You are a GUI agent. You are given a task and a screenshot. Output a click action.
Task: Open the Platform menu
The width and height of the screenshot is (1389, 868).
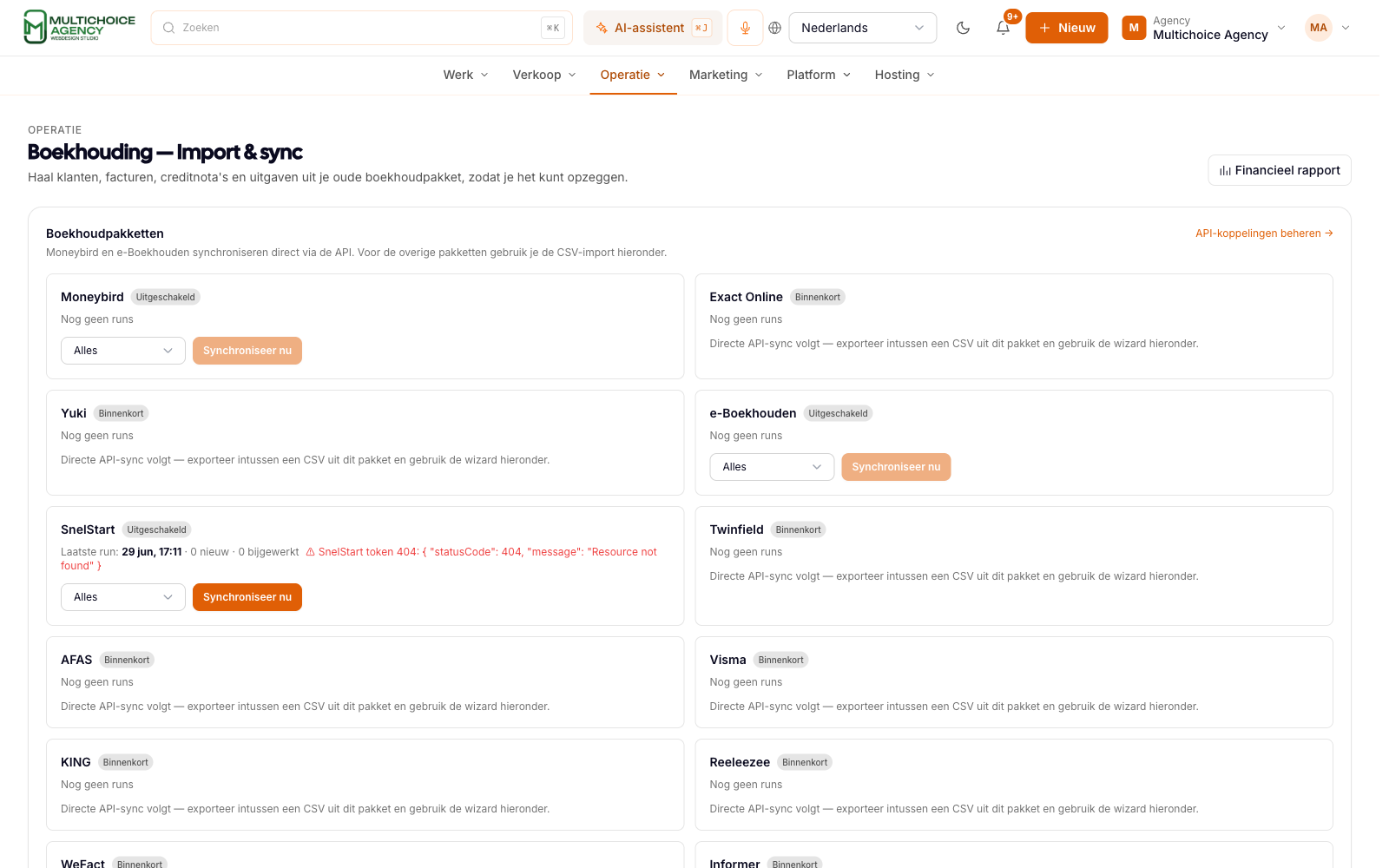point(820,75)
